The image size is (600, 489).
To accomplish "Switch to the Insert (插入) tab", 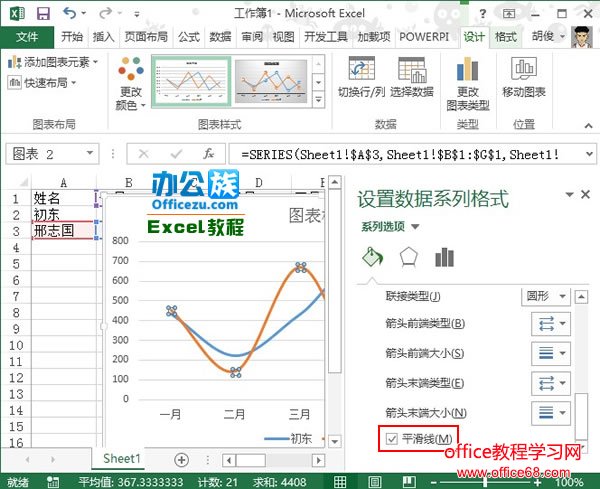I will [x=103, y=37].
